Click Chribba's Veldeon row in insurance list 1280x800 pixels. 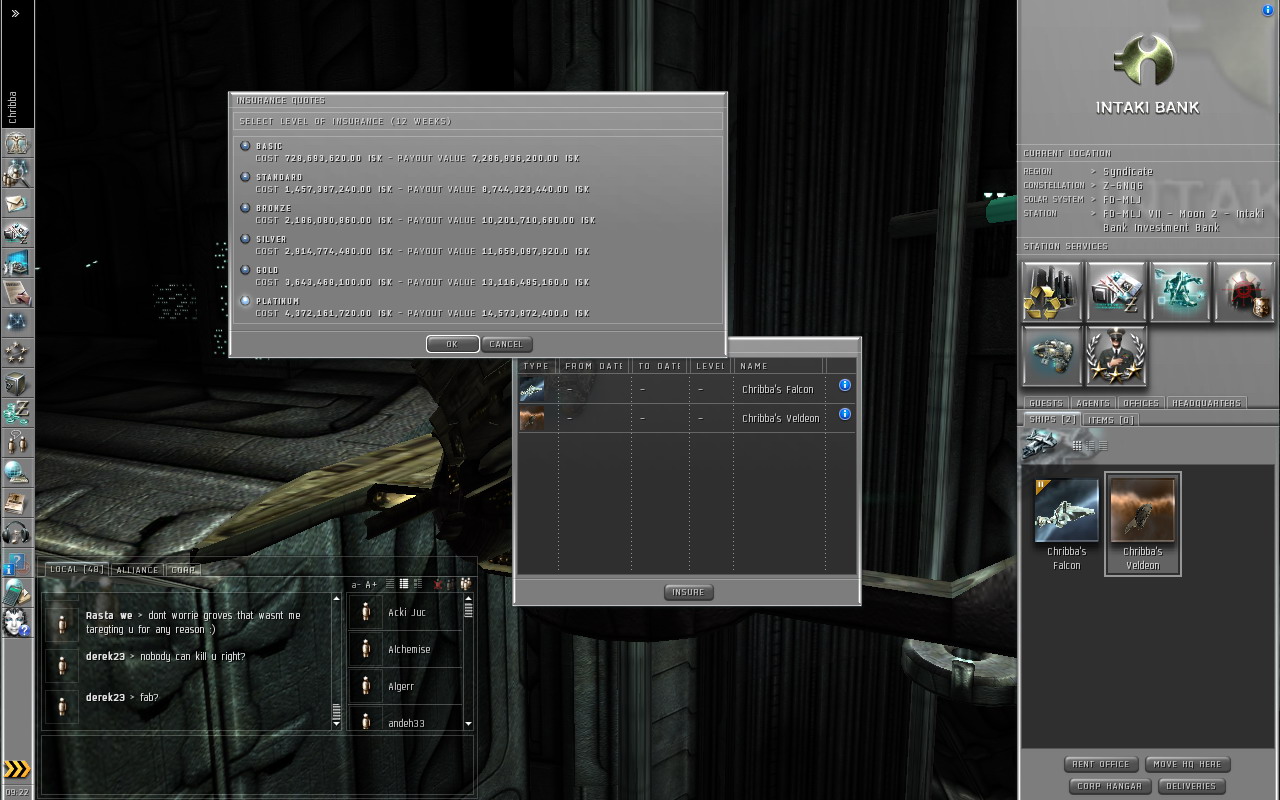687,418
